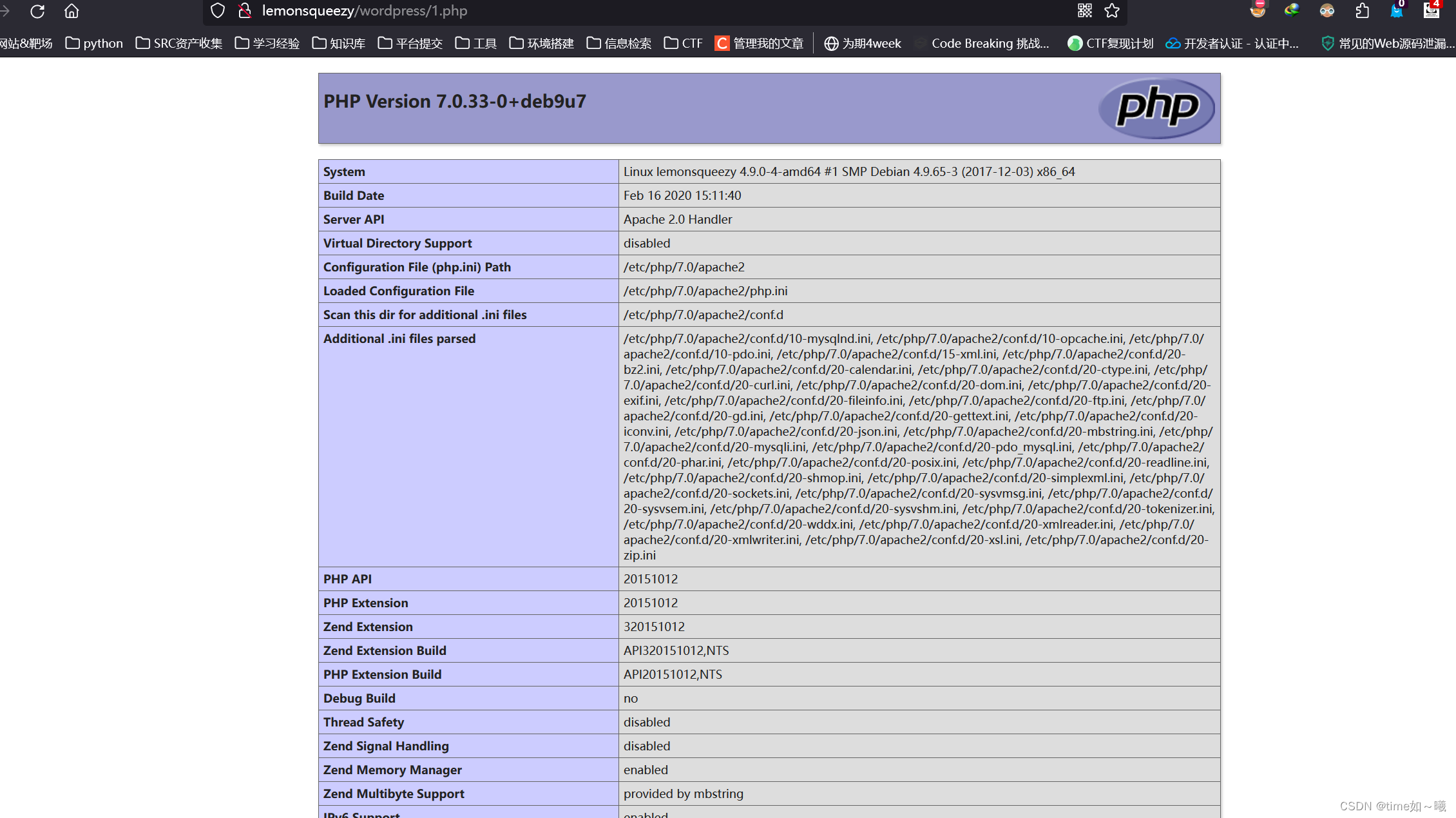The width and height of the screenshot is (1456, 818).
Task: Click the Zend Memory Manager label
Action: coord(392,770)
